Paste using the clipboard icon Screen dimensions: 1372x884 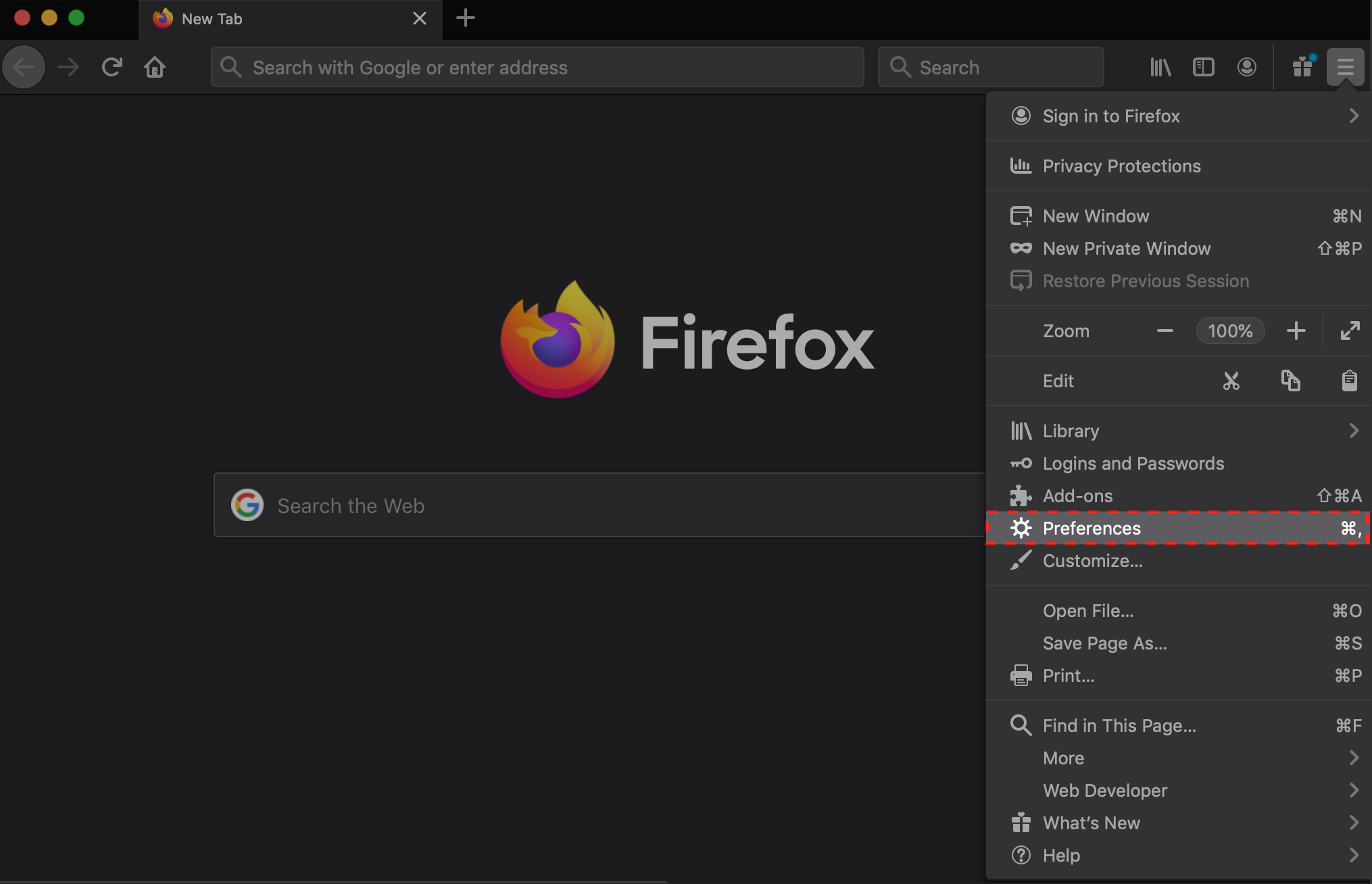(x=1350, y=381)
